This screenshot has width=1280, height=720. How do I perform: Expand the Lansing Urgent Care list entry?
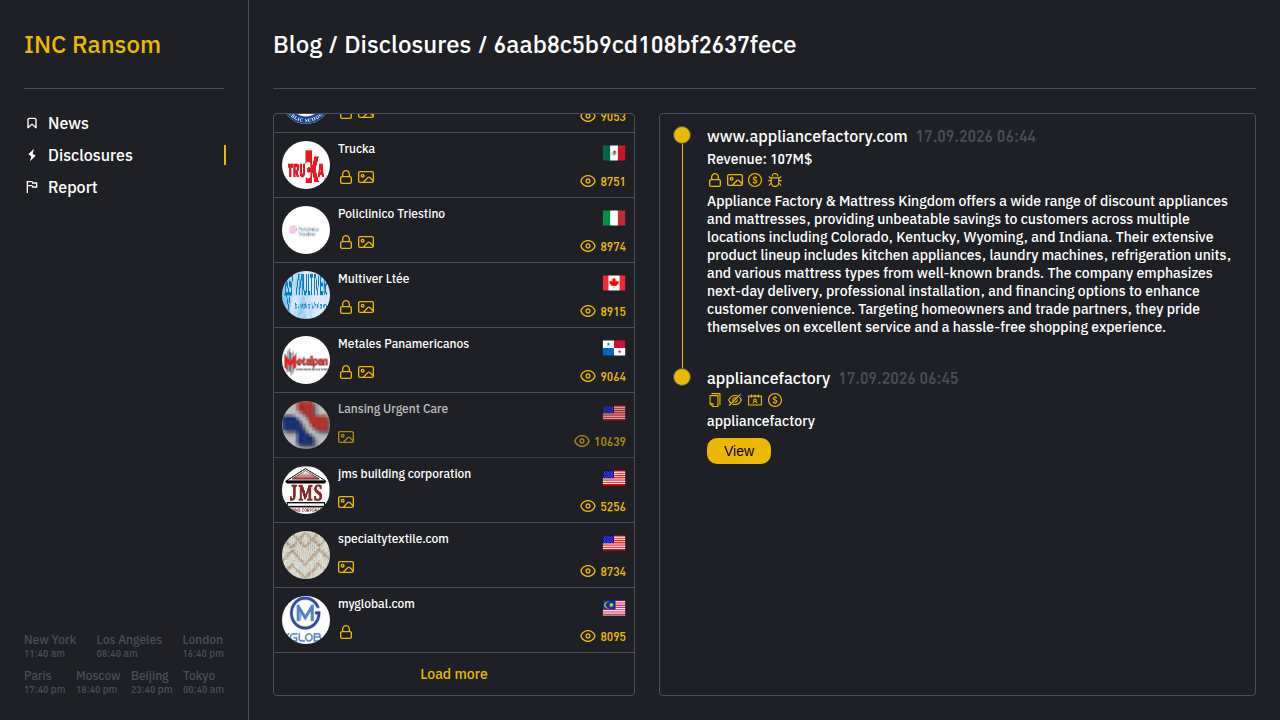[454, 425]
